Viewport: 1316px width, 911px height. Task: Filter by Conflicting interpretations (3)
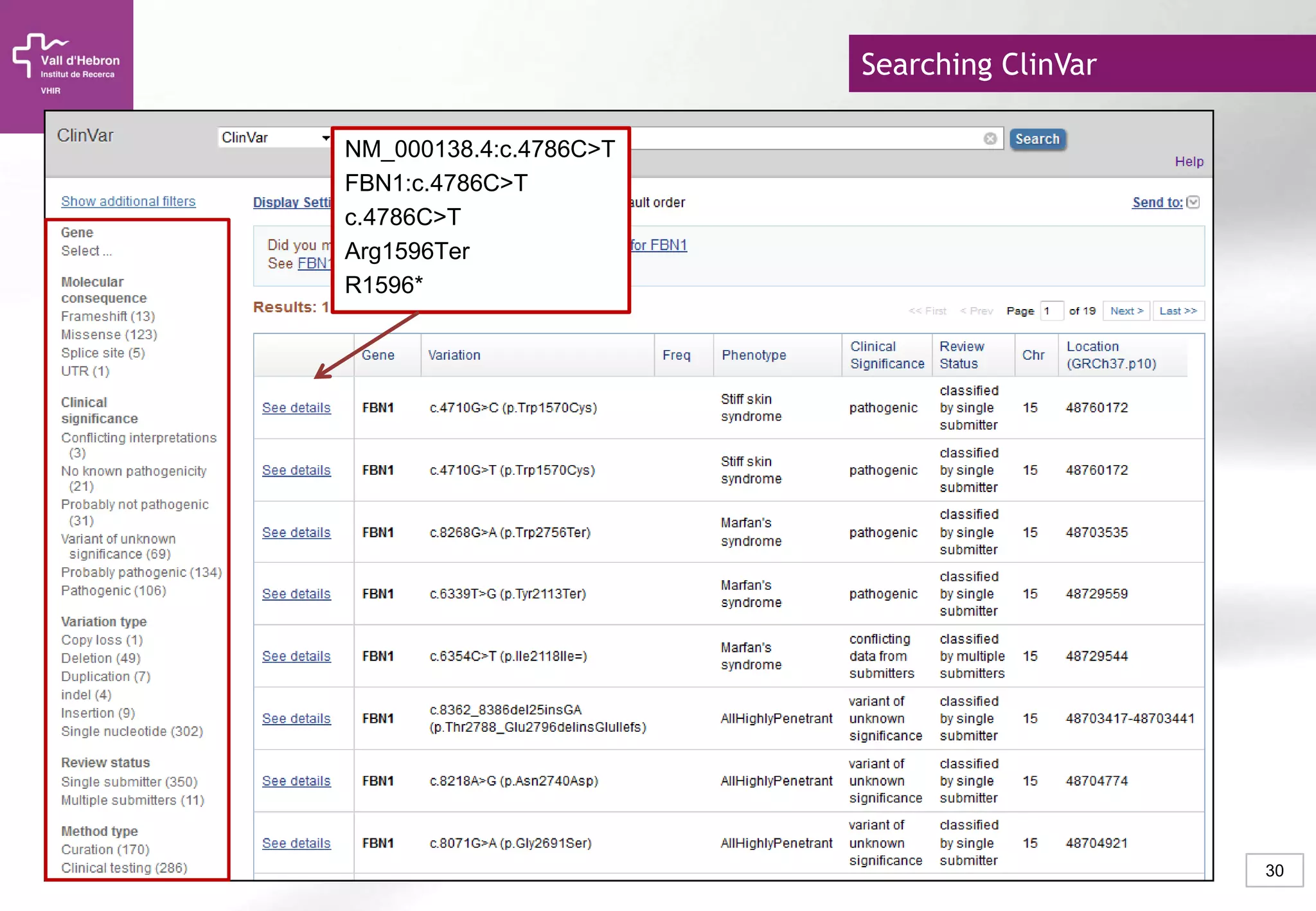pyautogui.click(x=139, y=445)
